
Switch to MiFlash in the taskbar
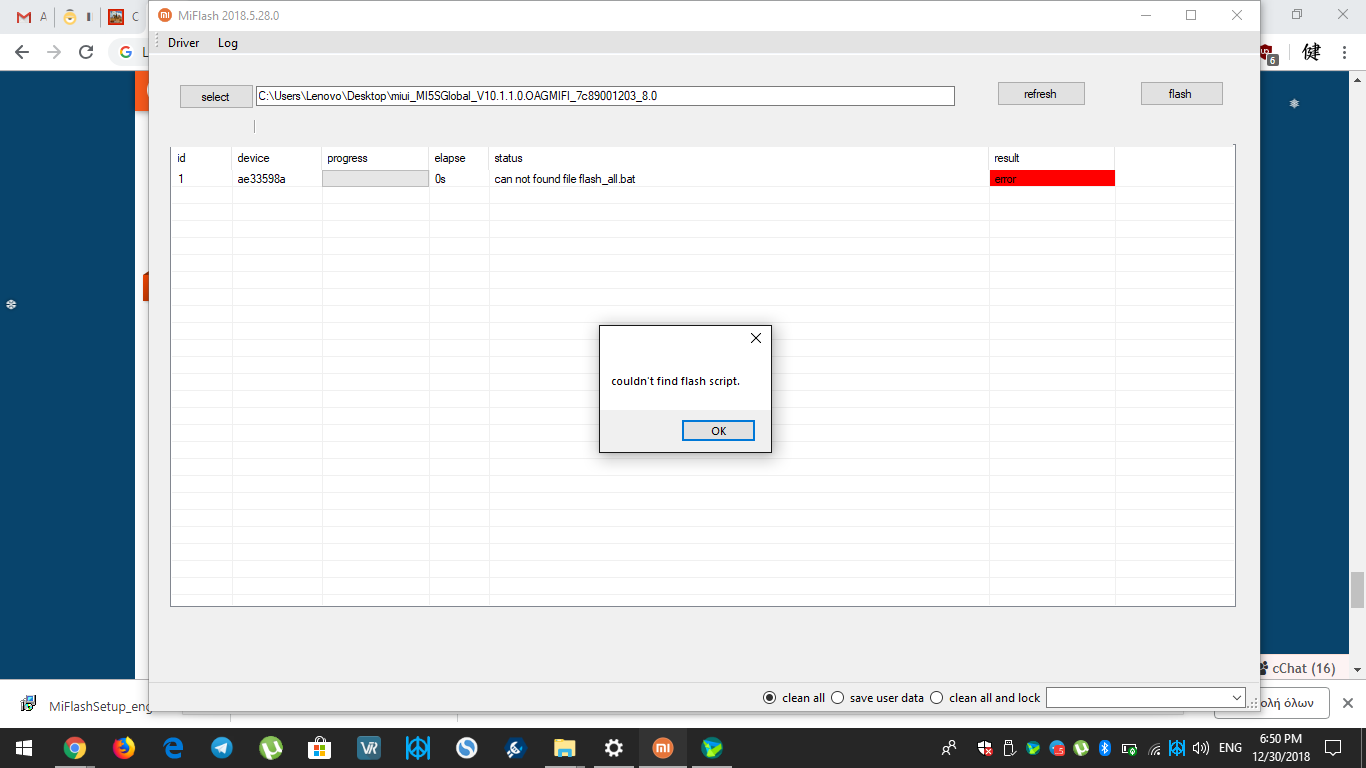coord(662,748)
